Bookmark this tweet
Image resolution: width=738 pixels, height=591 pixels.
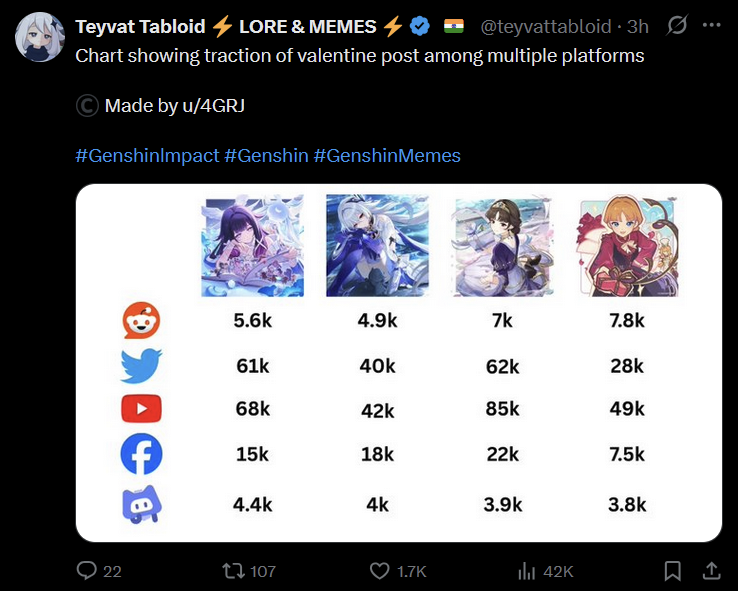coord(673,571)
